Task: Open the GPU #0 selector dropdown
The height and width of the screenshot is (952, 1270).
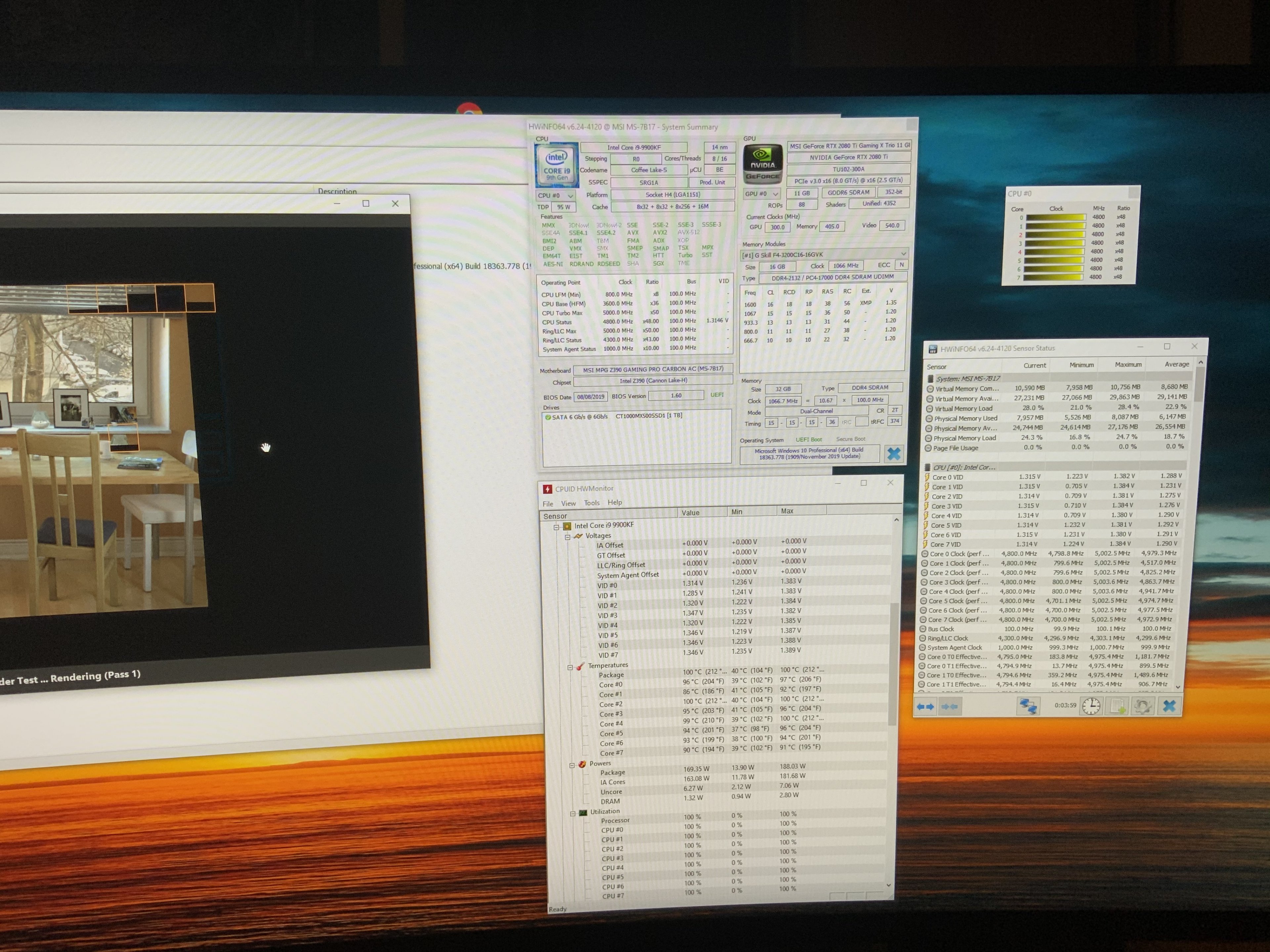Action: tap(762, 194)
